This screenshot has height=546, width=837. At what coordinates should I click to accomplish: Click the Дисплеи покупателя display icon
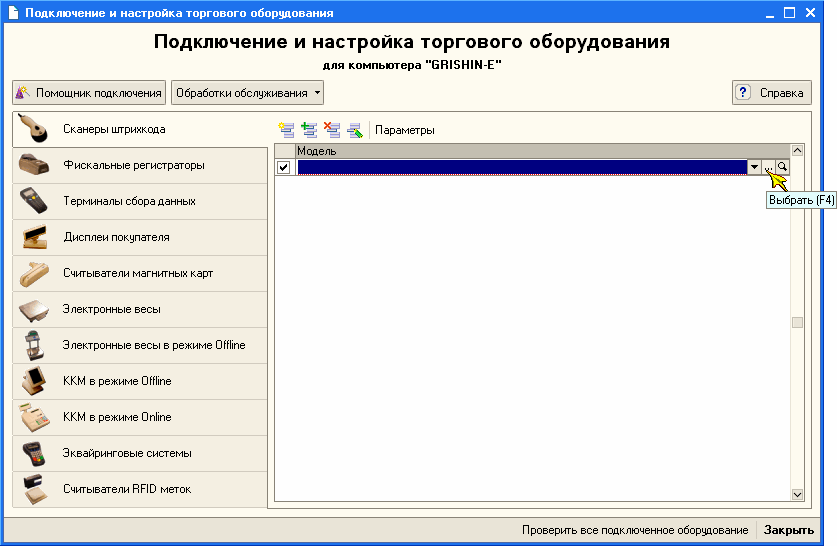click(34, 237)
